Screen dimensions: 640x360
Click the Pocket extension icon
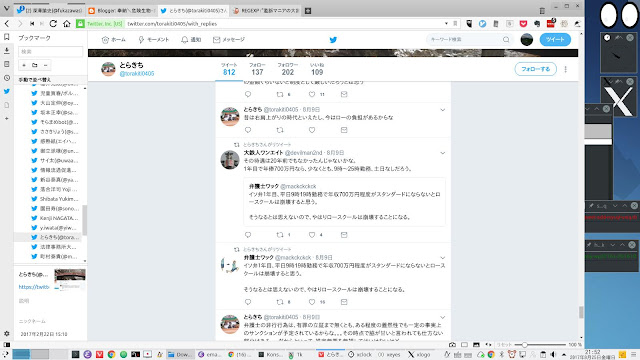[523, 24]
